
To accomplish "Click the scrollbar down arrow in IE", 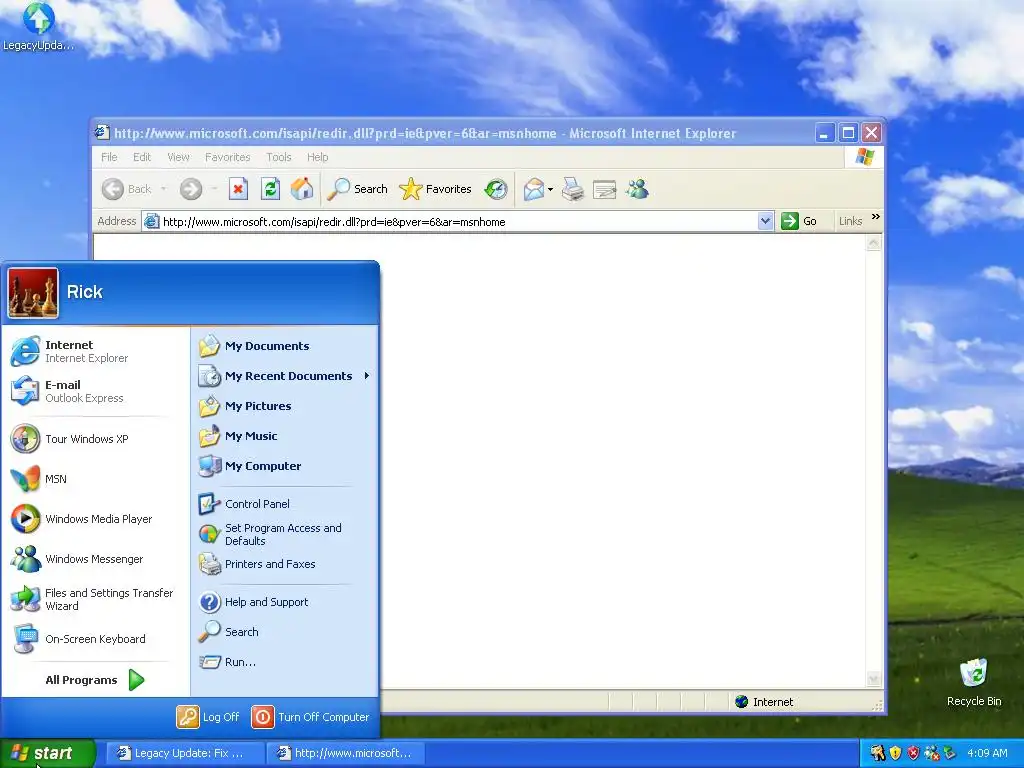I will pyautogui.click(x=873, y=679).
